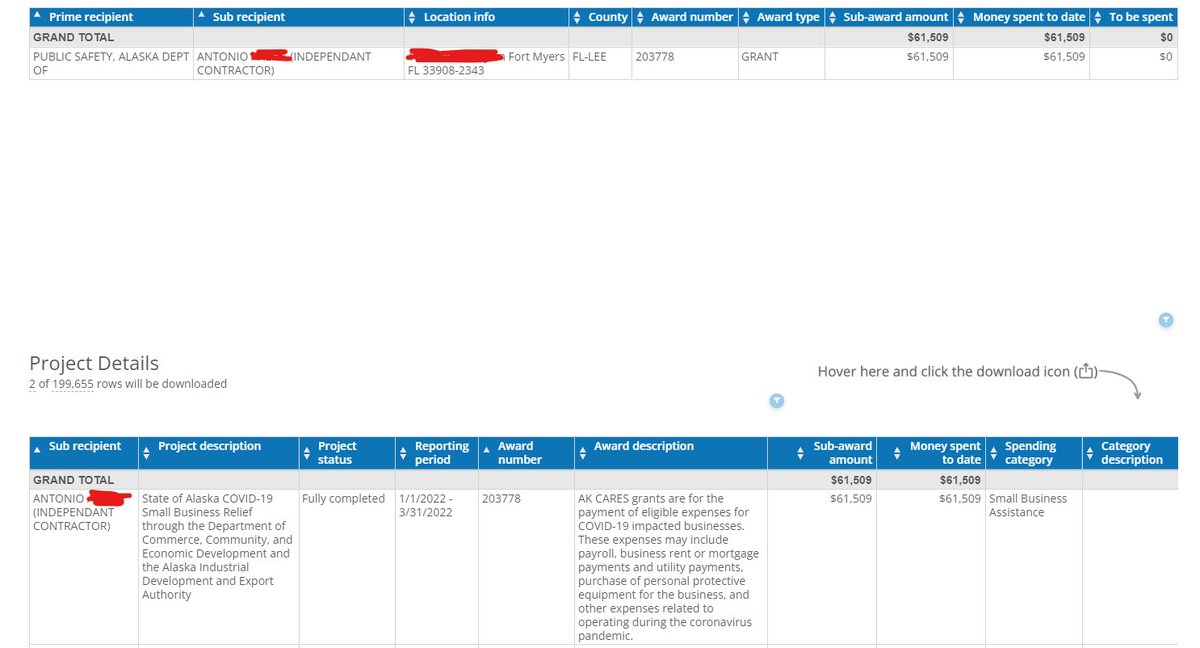Click the down chevron on Category description header
The width and height of the screenshot is (1200, 648).
click(x=1090, y=455)
